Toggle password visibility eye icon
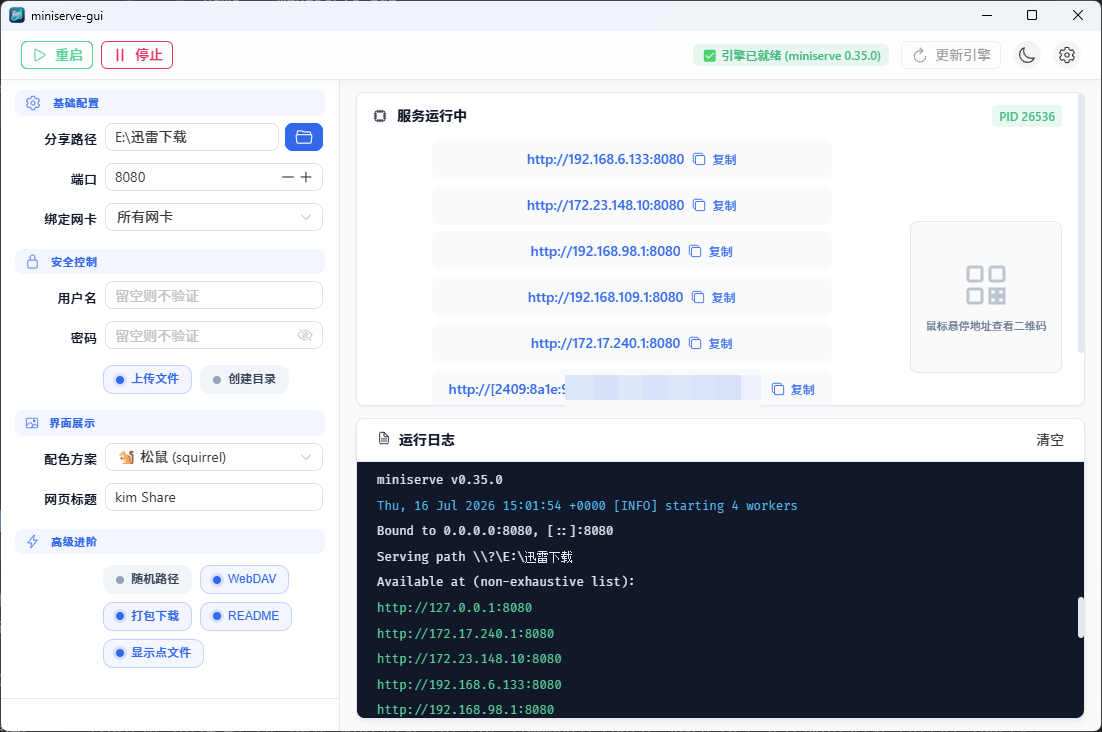The height and width of the screenshot is (732, 1102). pyautogui.click(x=305, y=336)
